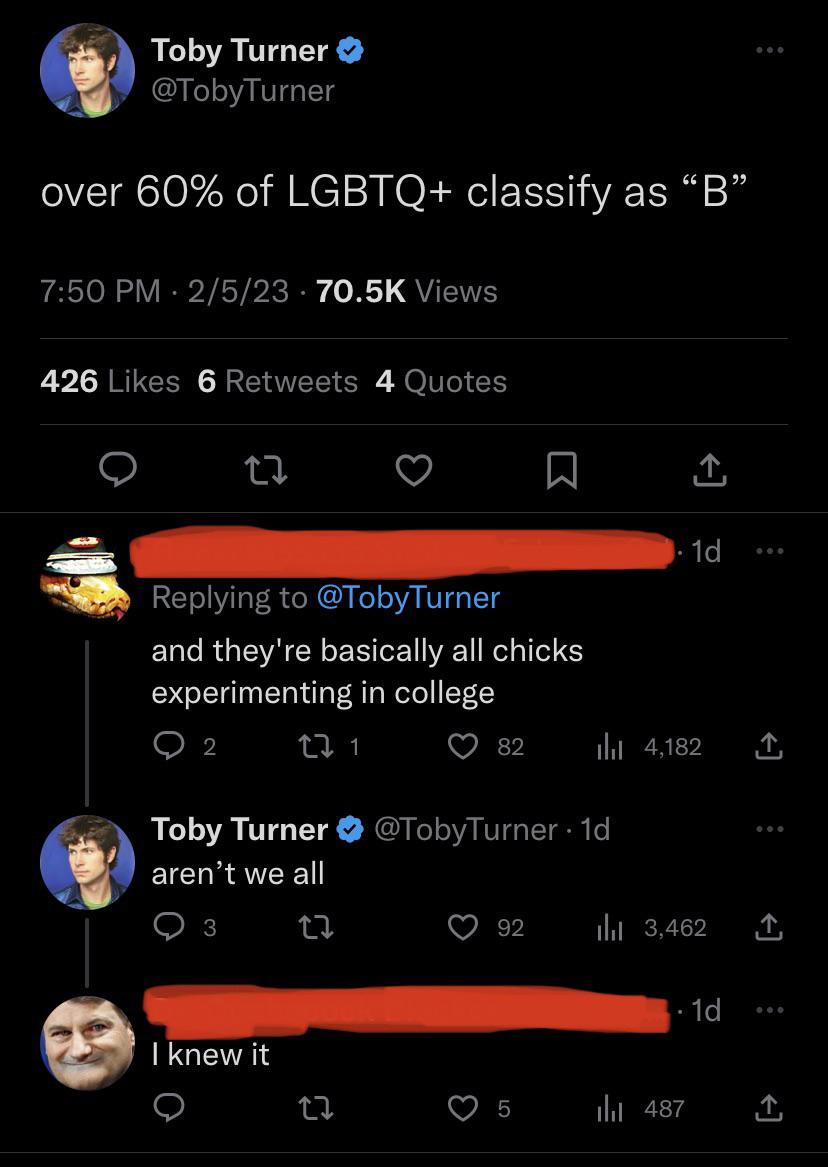The width and height of the screenshot is (828, 1167).
Task: Share the main tweet
Action: point(709,469)
